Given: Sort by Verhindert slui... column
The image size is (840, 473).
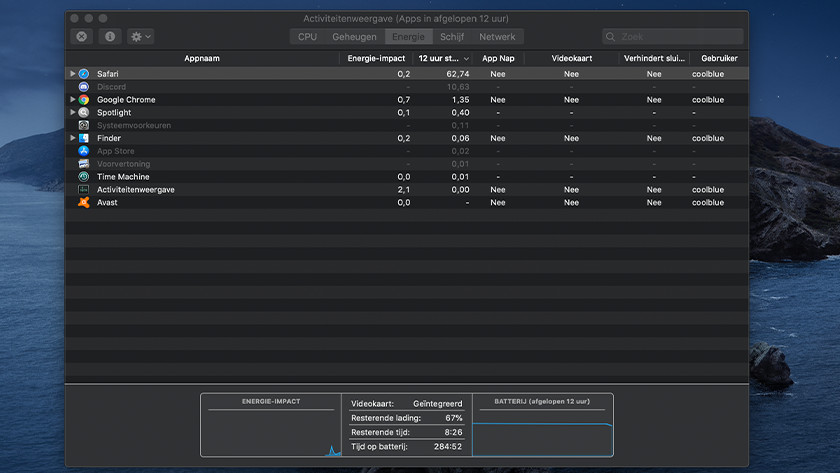Looking at the screenshot, I should [654, 58].
